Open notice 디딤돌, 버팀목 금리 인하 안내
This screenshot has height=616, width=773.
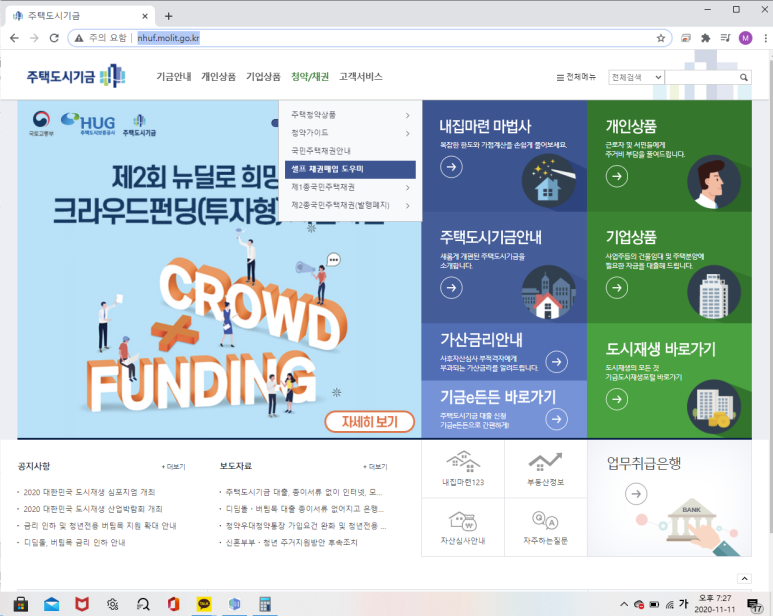74,543
